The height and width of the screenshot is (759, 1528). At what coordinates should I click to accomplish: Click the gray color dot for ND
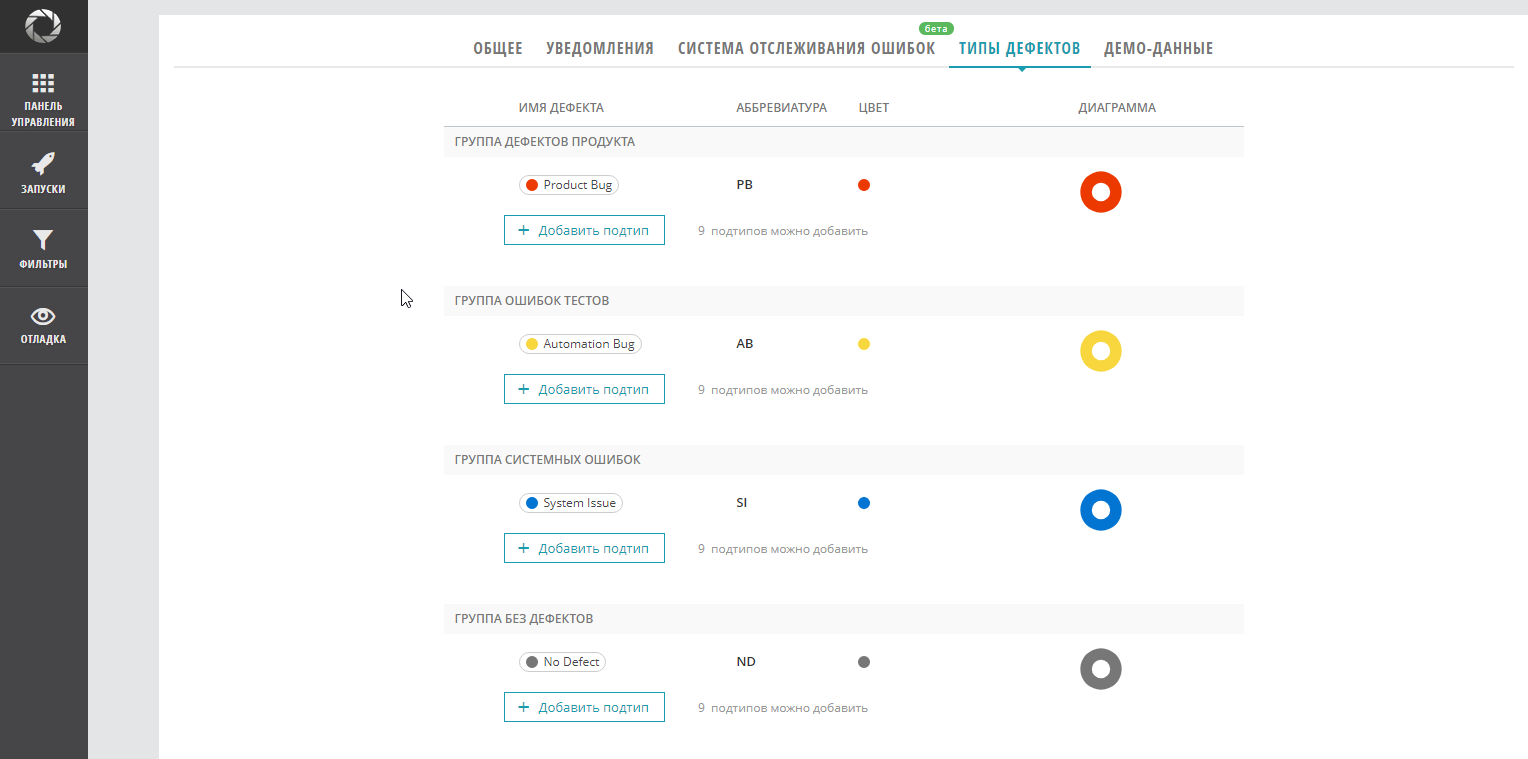click(x=863, y=661)
